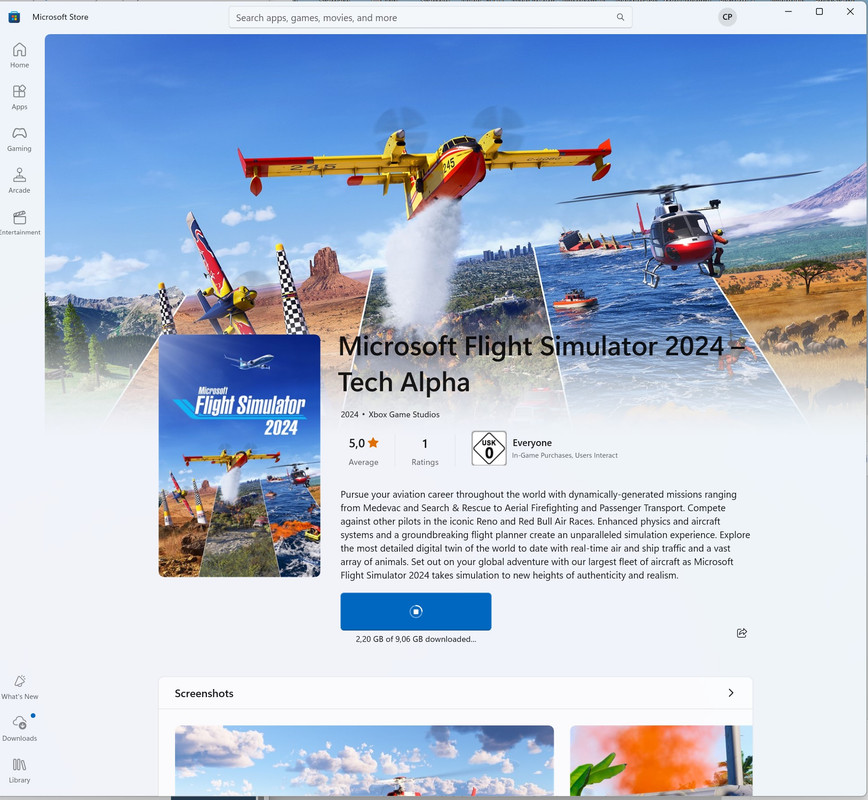Open the orange smoke screenshot thumbnail
Screen dimensions: 868x800
pyautogui.click(x=661, y=760)
